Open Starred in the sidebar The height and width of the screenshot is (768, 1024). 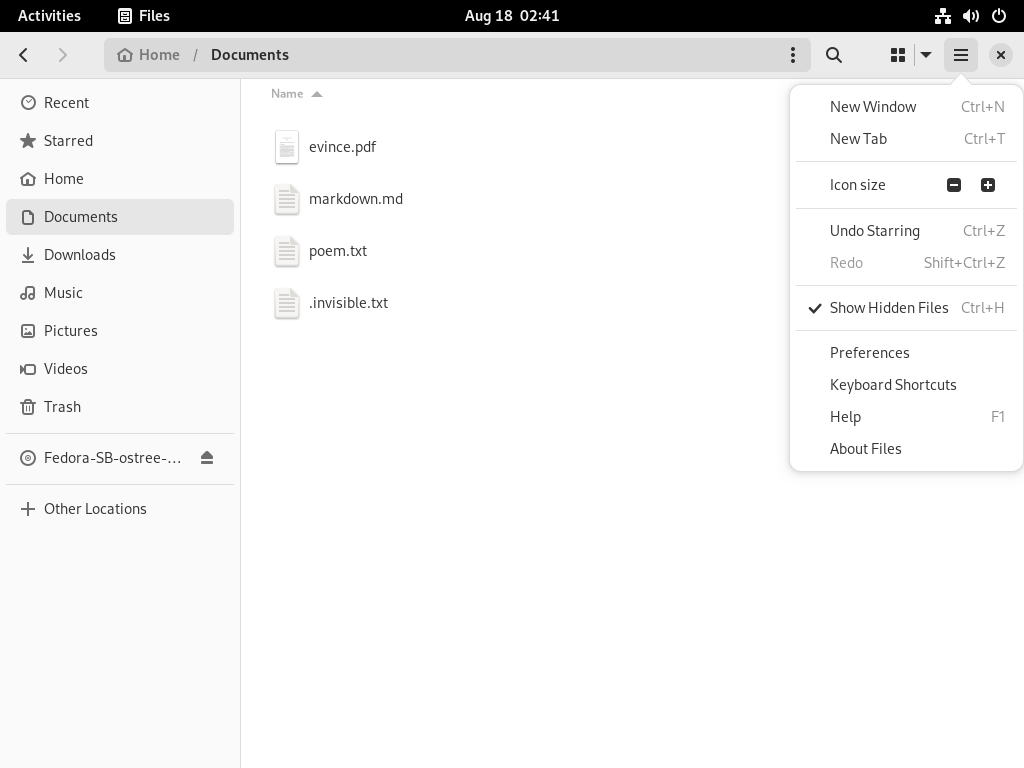(x=120, y=140)
